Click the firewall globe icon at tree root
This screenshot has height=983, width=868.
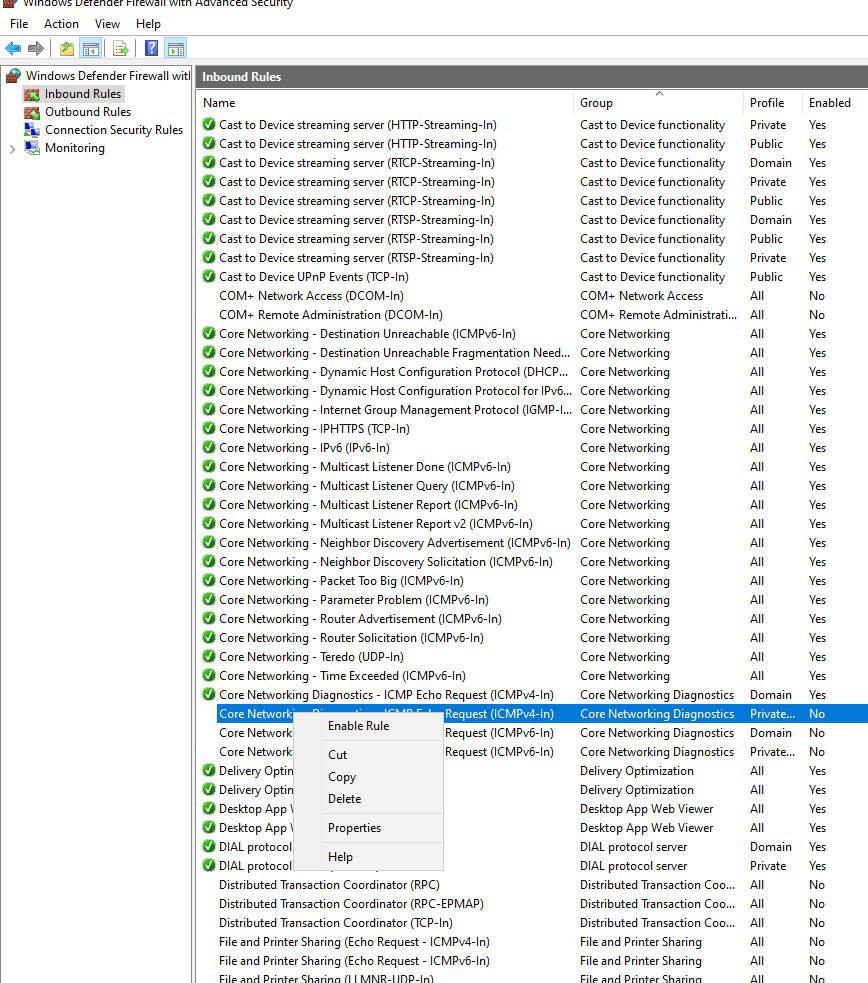point(13,76)
